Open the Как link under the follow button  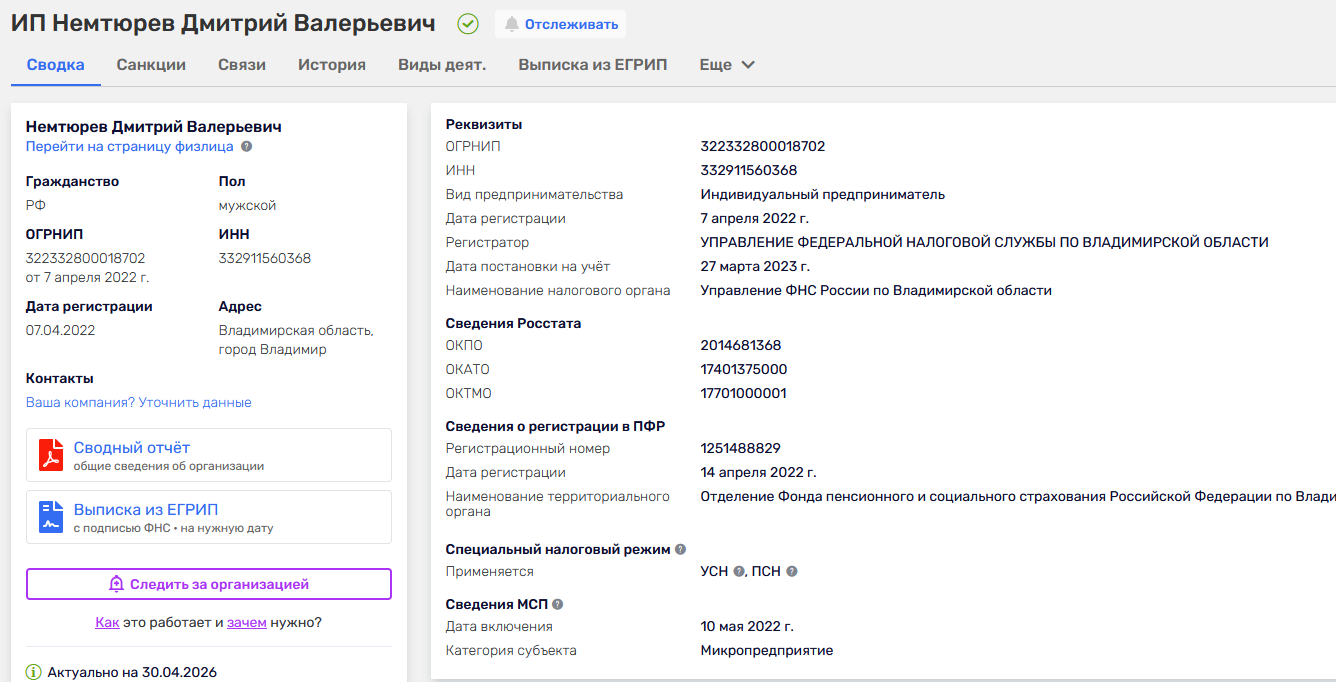click(107, 623)
